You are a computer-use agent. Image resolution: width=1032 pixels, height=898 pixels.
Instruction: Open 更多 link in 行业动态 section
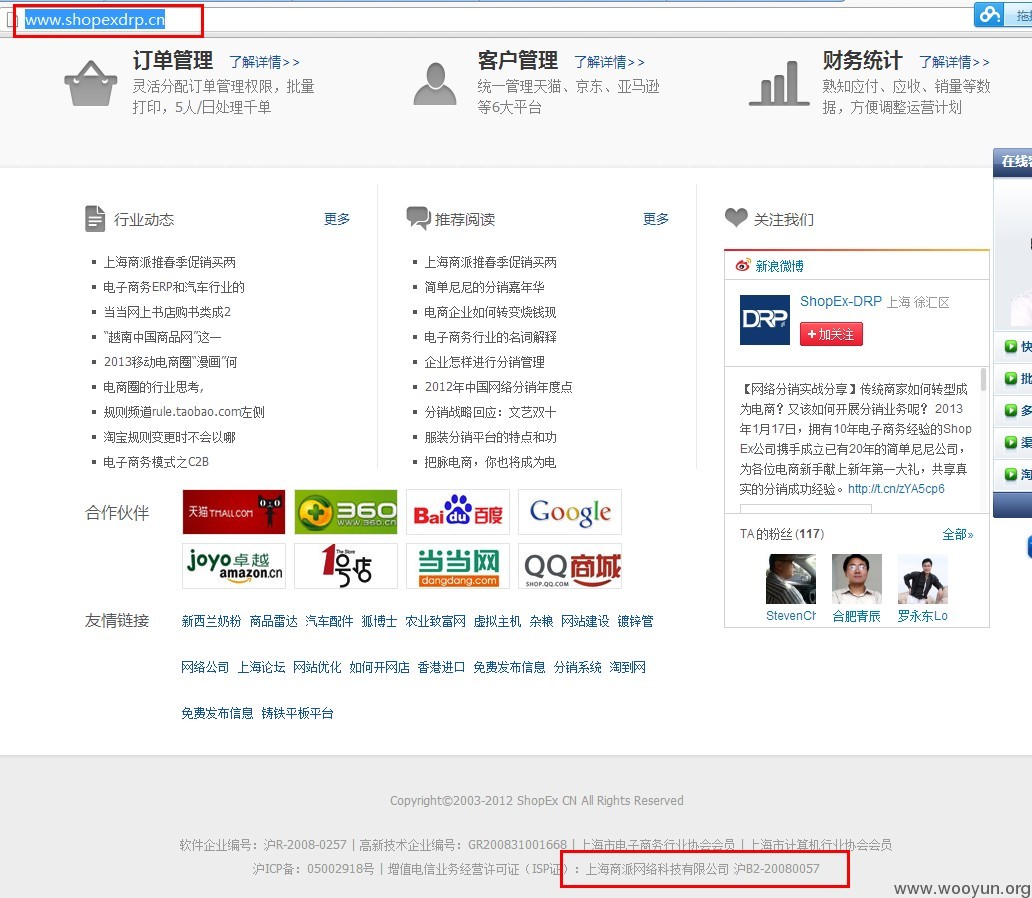click(x=336, y=219)
